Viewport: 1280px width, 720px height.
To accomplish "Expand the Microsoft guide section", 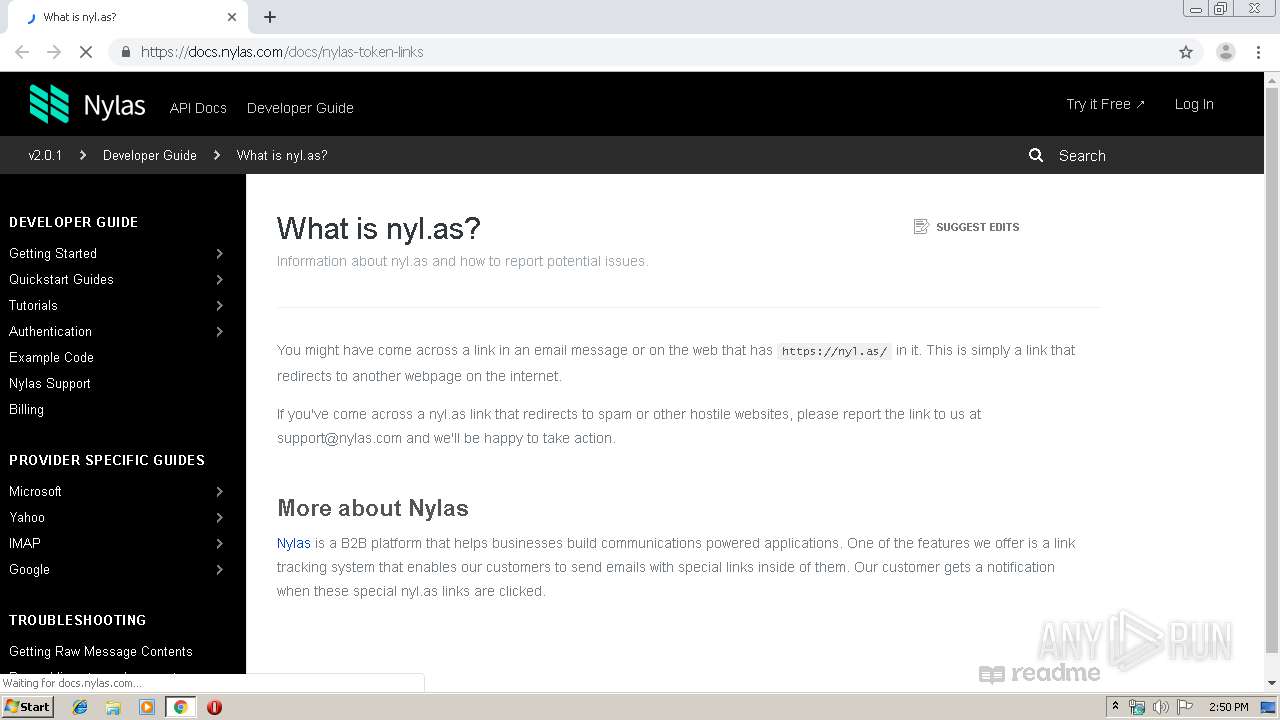I will 220,492.
